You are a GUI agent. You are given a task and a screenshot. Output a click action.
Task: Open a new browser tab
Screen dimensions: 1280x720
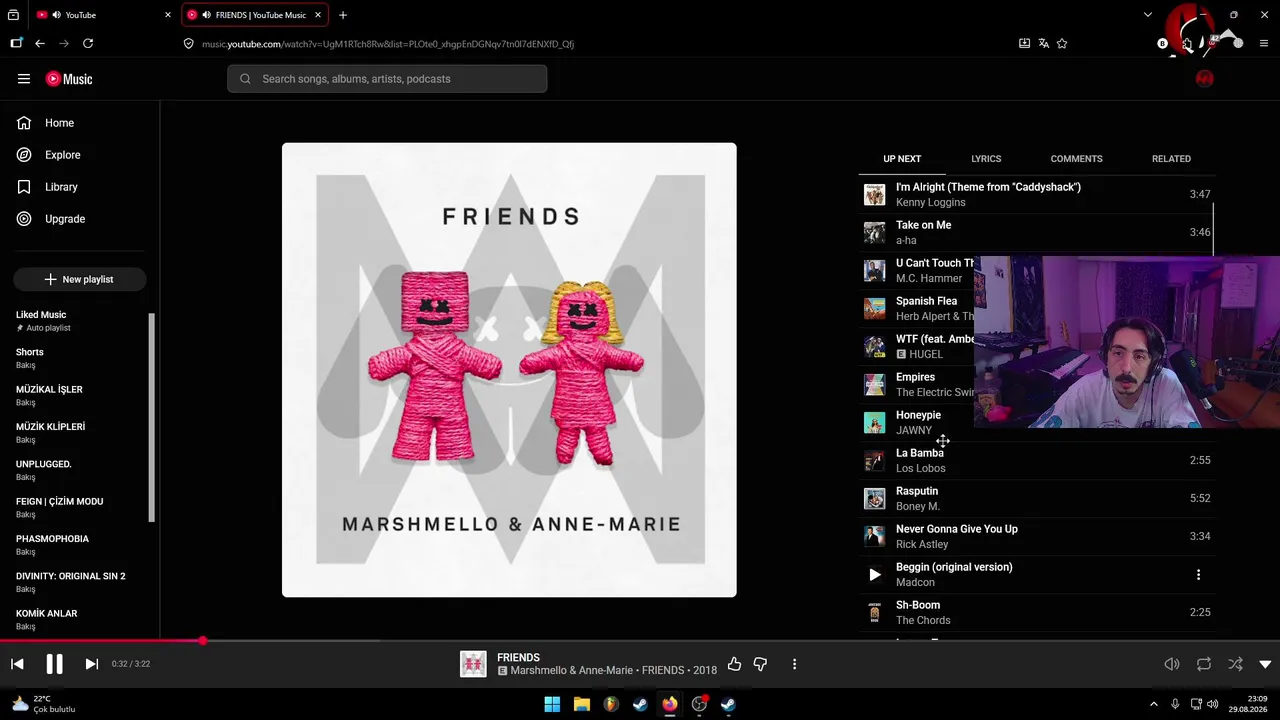point(343,15)
